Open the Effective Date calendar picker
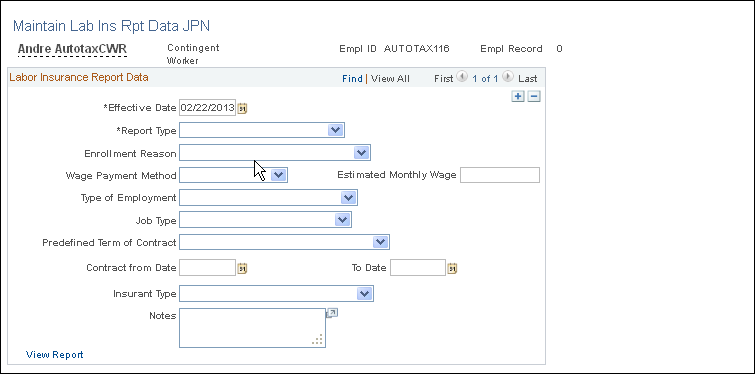Image resolution: width=755 pixels, height=374 pixels. pos(242,108)
